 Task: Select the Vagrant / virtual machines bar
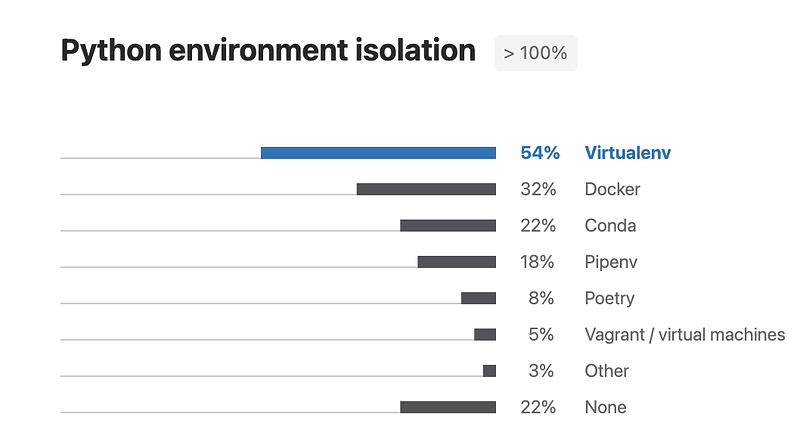(x=485, y=334)
